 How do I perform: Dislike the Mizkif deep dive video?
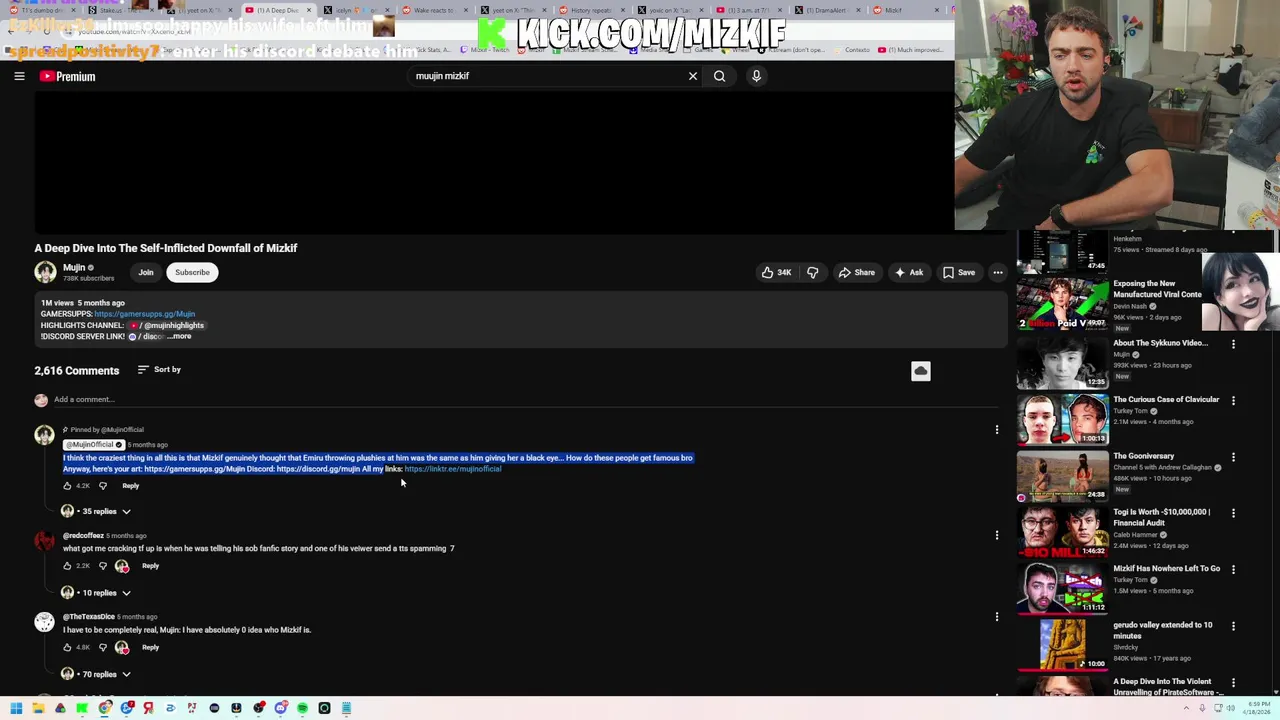point(812,272)
